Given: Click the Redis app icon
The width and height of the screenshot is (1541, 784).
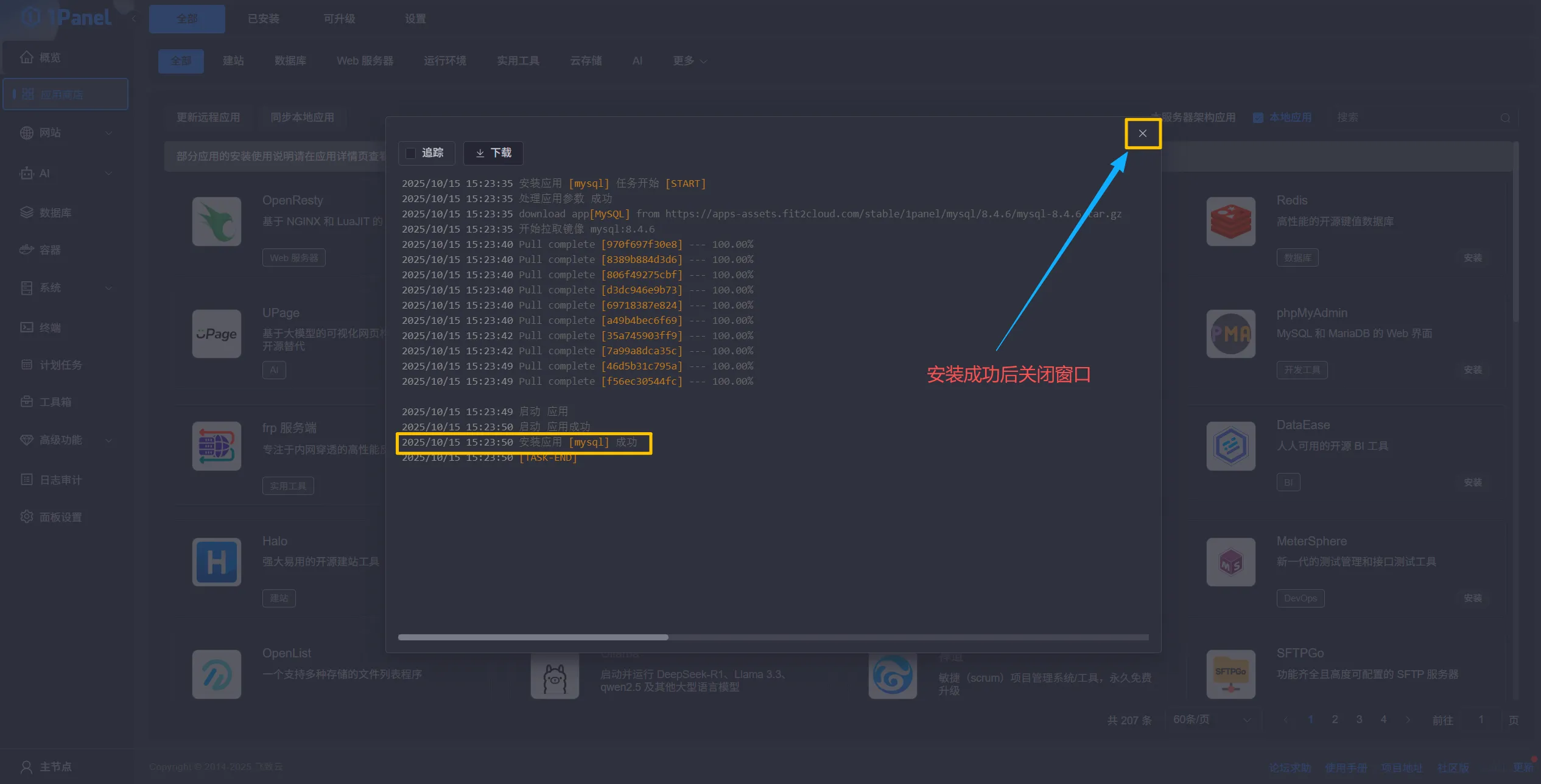Looking at the screenshot, I should click(x=1230, y=221).
